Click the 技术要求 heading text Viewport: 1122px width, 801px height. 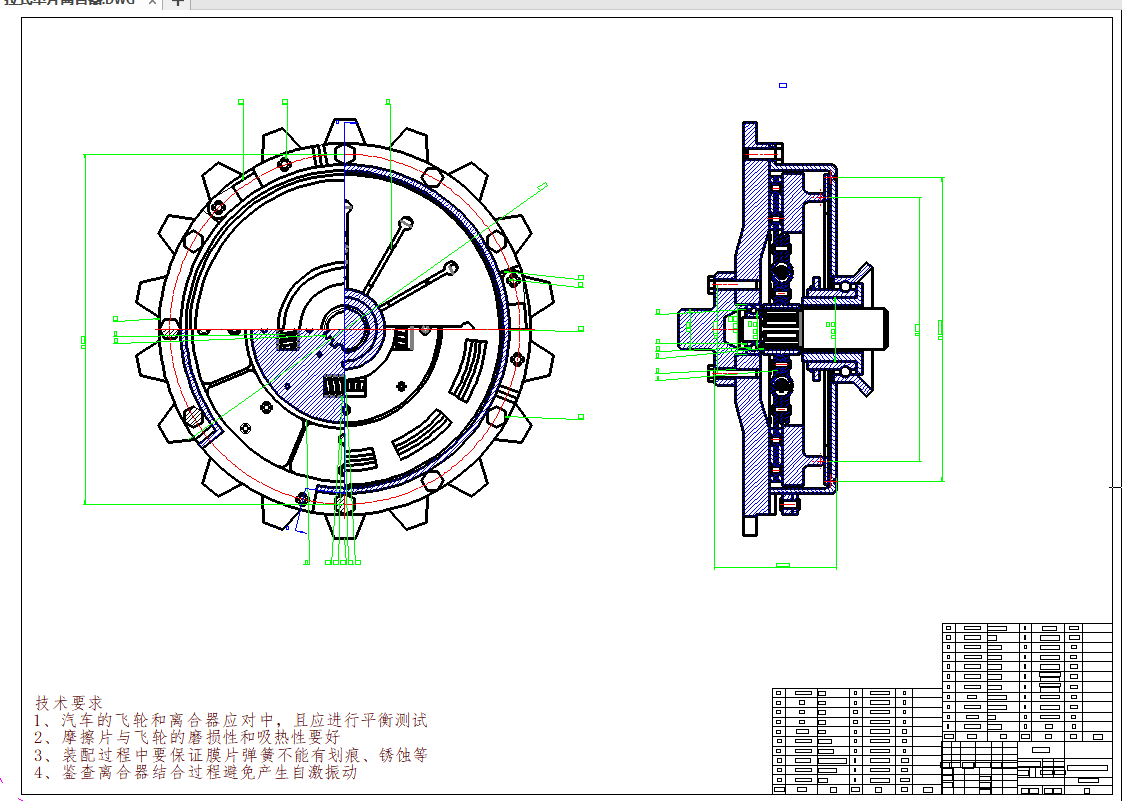pos(69,704)
